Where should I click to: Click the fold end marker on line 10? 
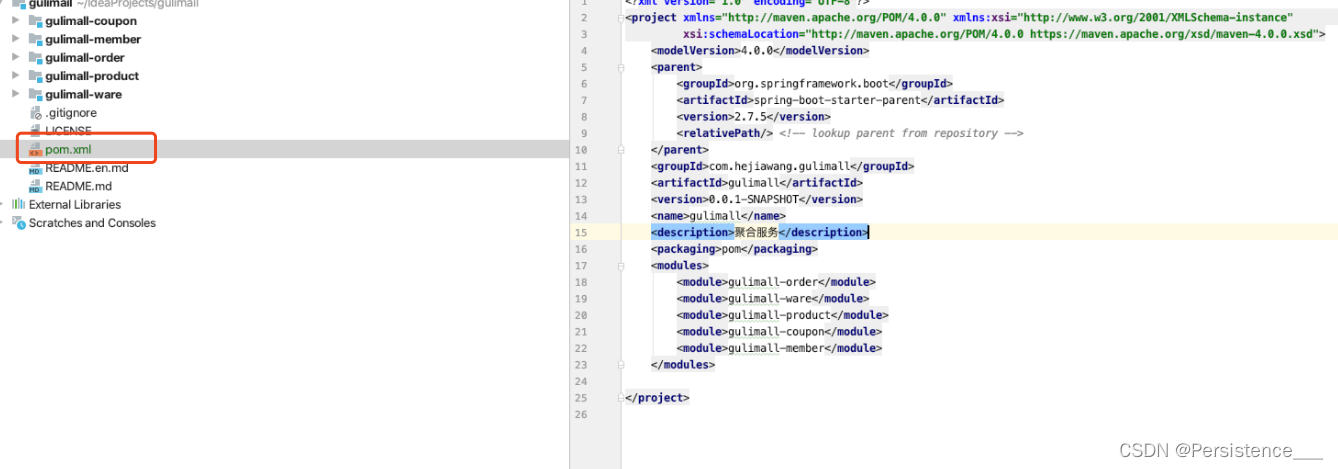[x=621, y=150]
